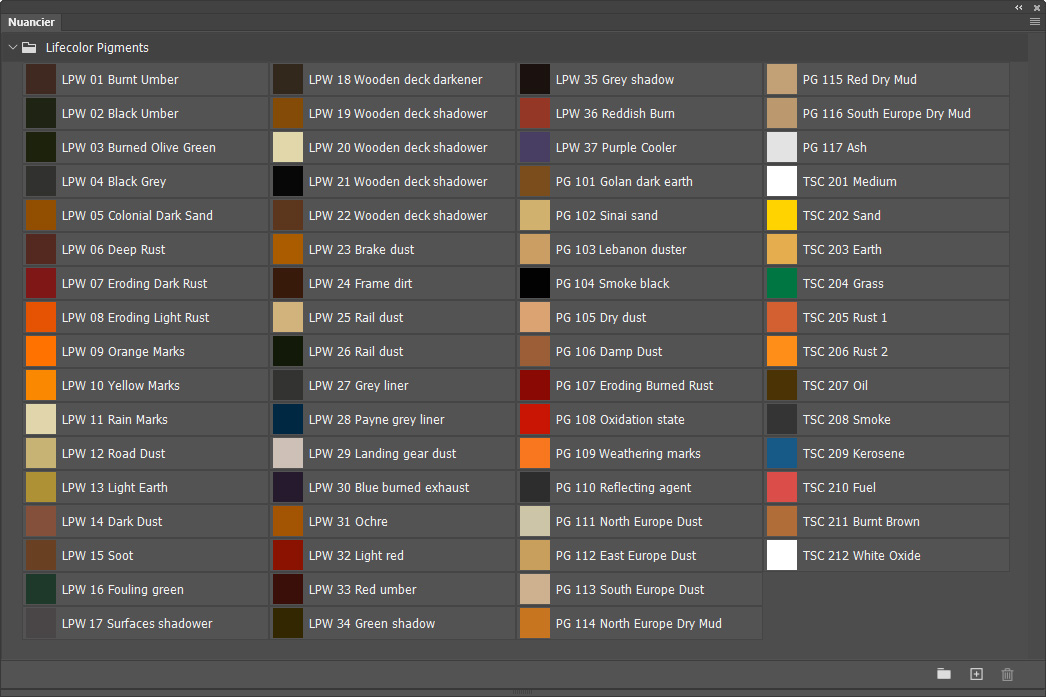Click the 'LPW 29 Landing gear dust' label
This screenshot has height=697, width=1046.
[382, 454]
